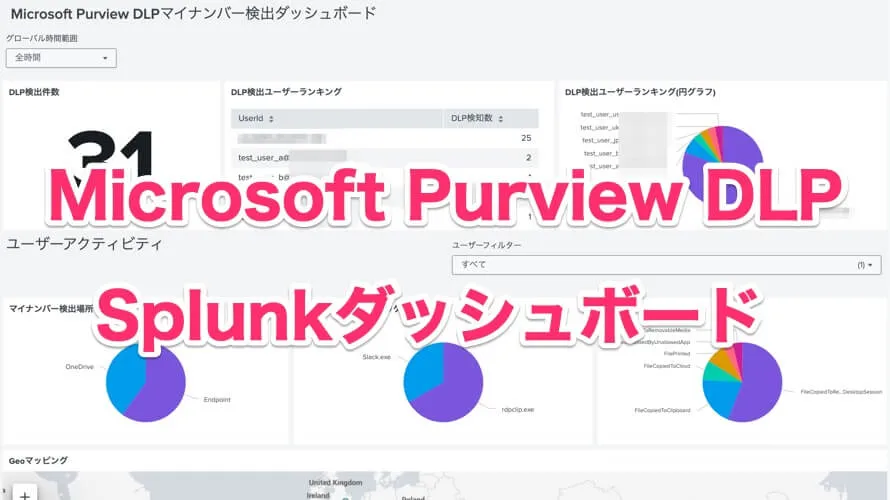
Task: Click the FileCopiedToClipboard label
Action: pos(662,410)
